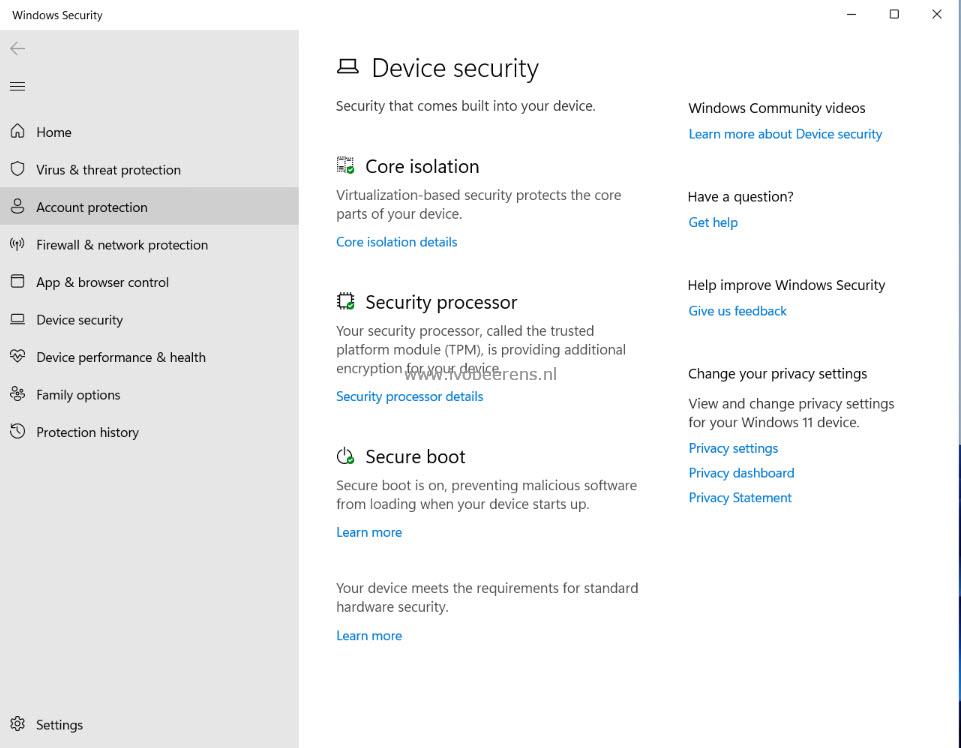Open Security processor details link
Viewport: 961px width, 748px height.
pos(409,396)
